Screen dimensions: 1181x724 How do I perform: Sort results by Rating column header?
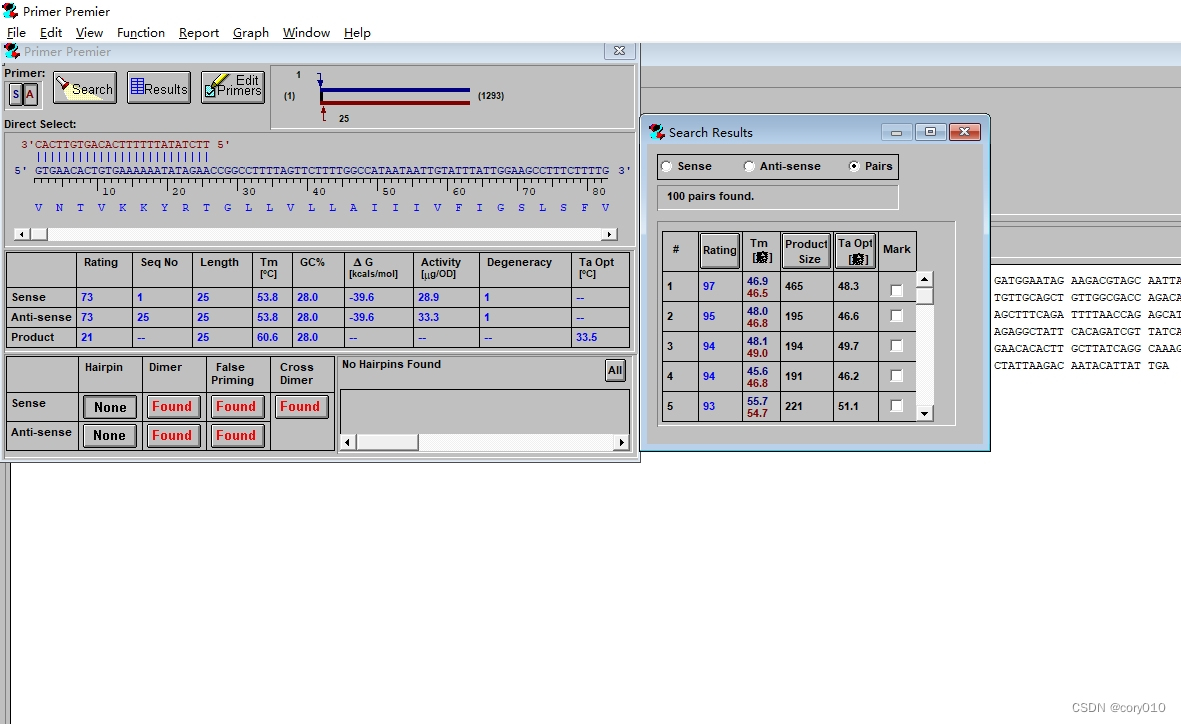(719, 250)
